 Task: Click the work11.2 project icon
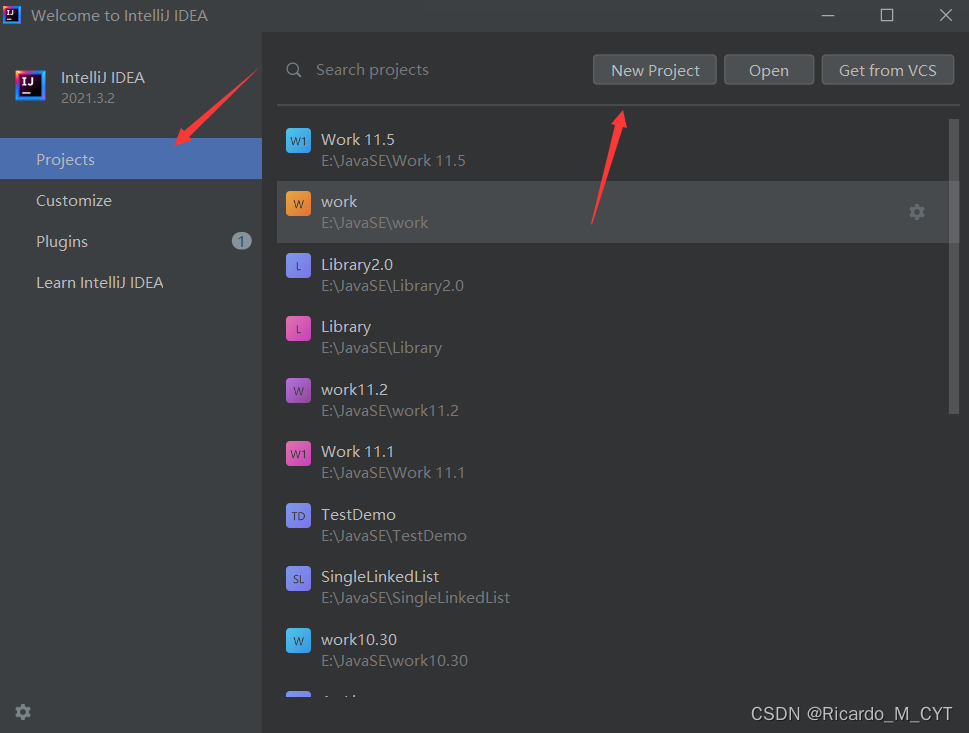pos(298,391)
